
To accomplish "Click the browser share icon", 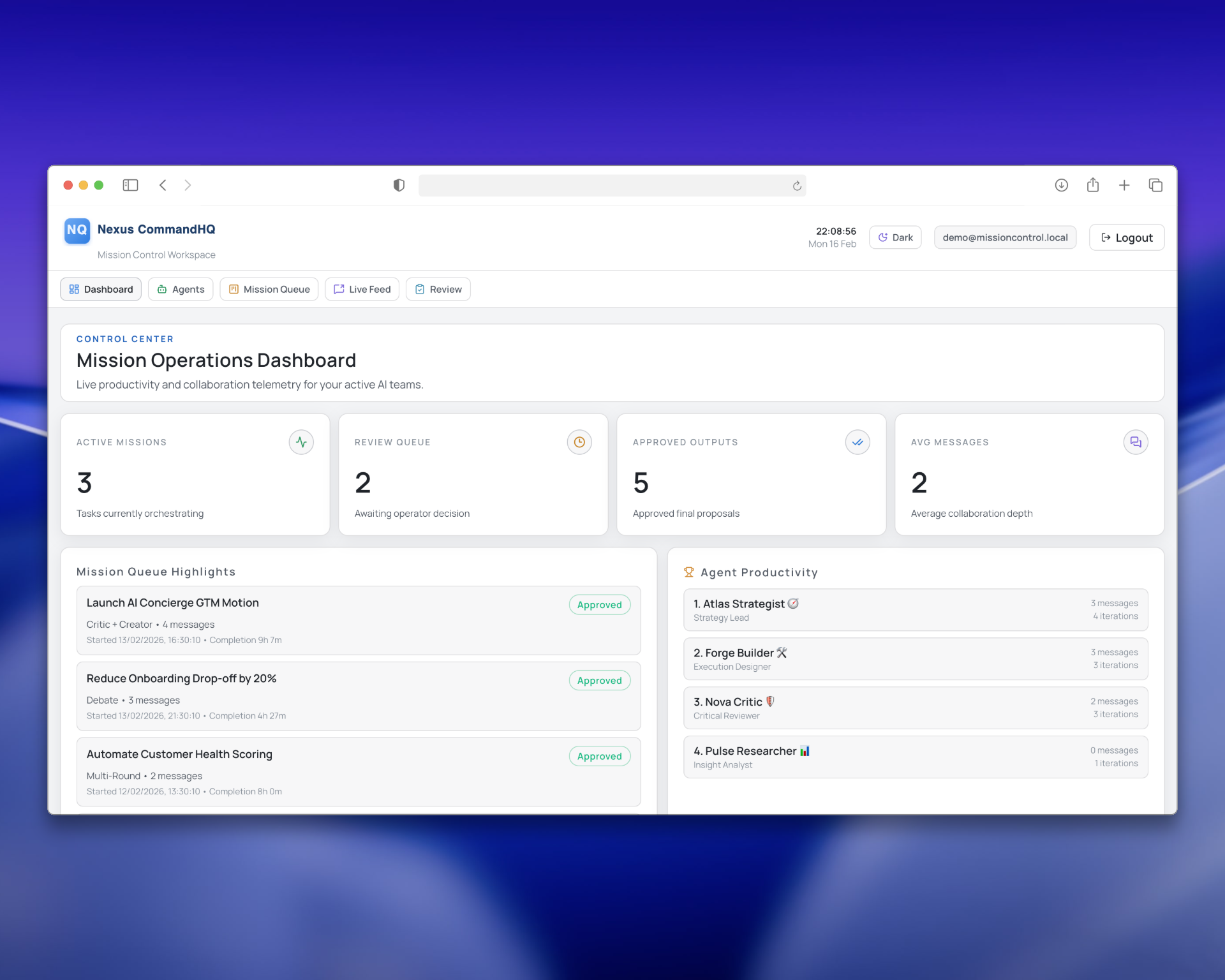I will 1092,185.
